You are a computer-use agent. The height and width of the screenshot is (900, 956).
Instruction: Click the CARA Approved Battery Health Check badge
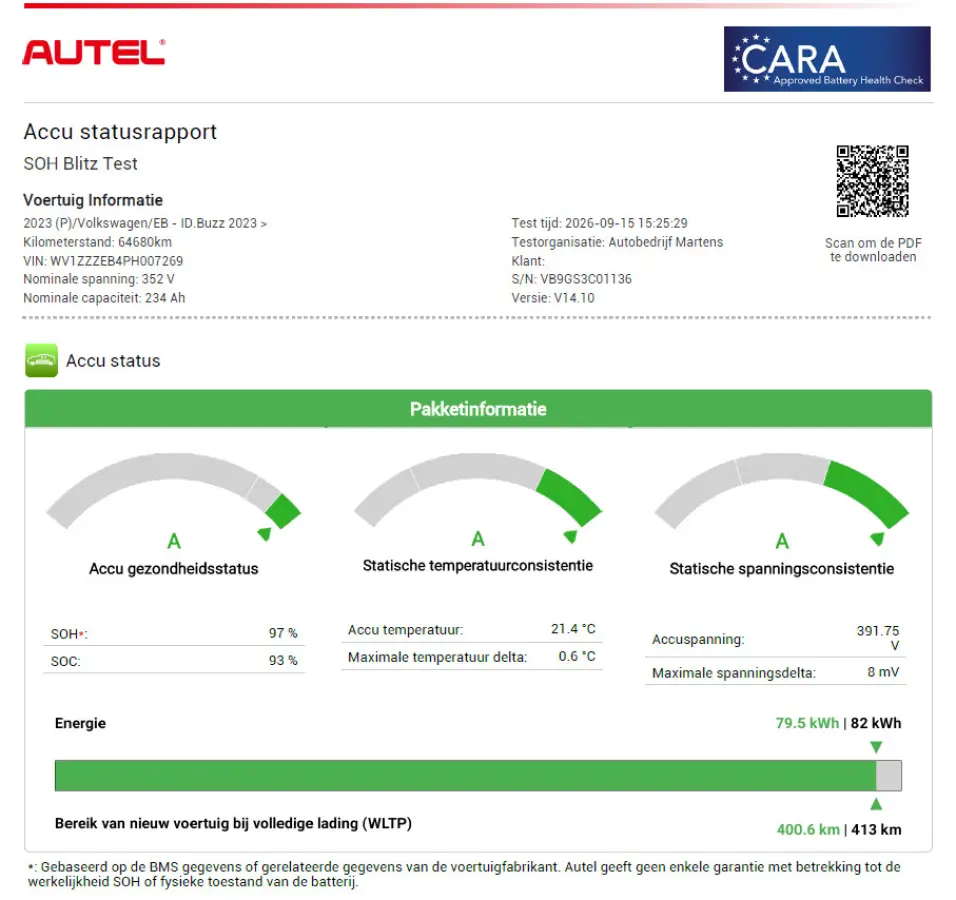point(827,59)
